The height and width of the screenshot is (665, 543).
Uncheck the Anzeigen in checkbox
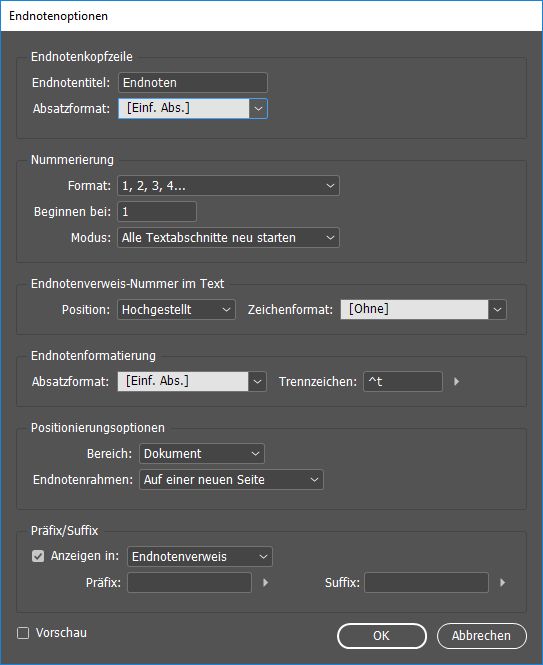point(38,556)
